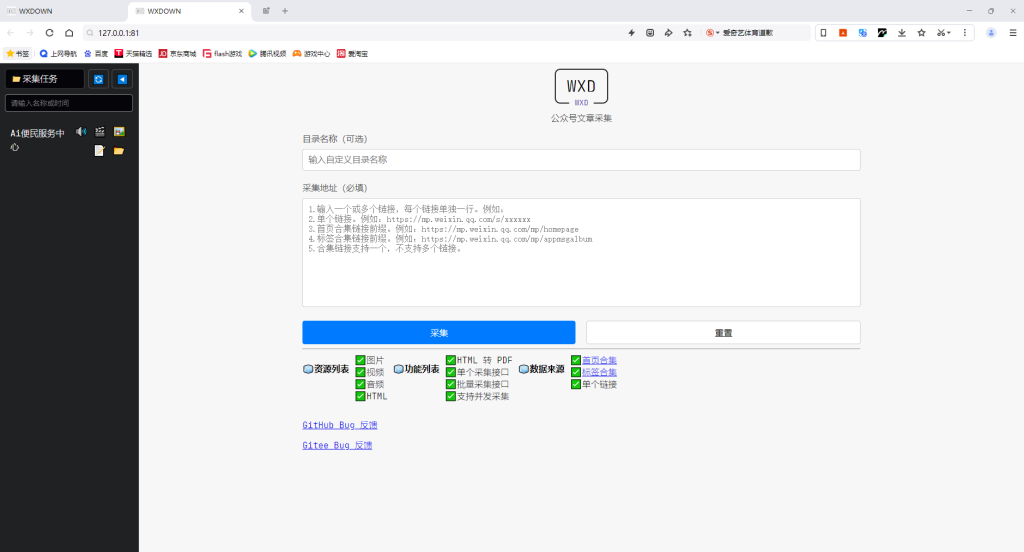The width and height of the screenshot is (1024, 552).
Task: Open the 京东商城 bookmark
Action: tap(178, 54)
